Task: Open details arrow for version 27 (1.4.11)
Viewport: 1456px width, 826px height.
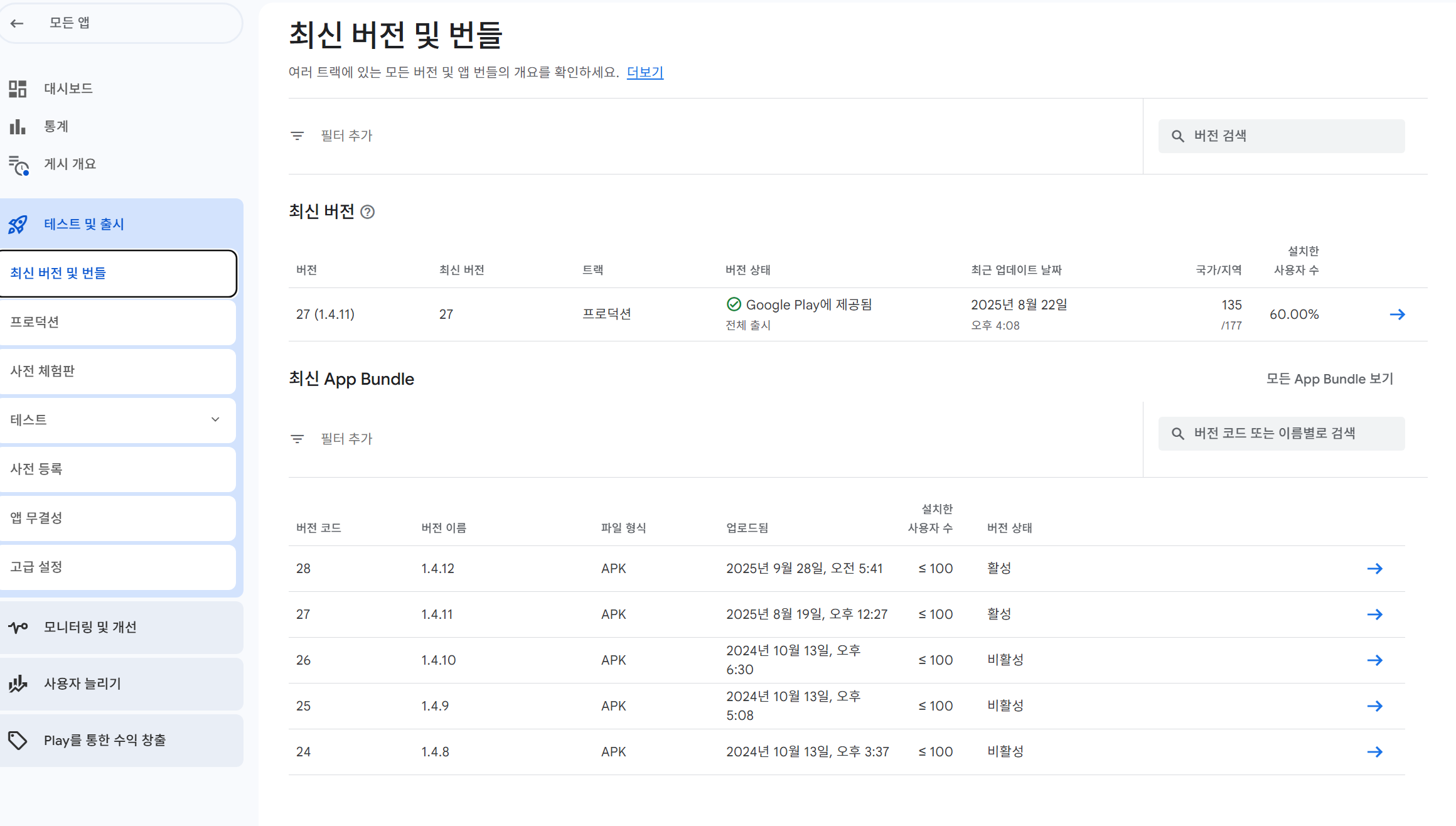Action: pyautogui.click(x=1397, y=314)
